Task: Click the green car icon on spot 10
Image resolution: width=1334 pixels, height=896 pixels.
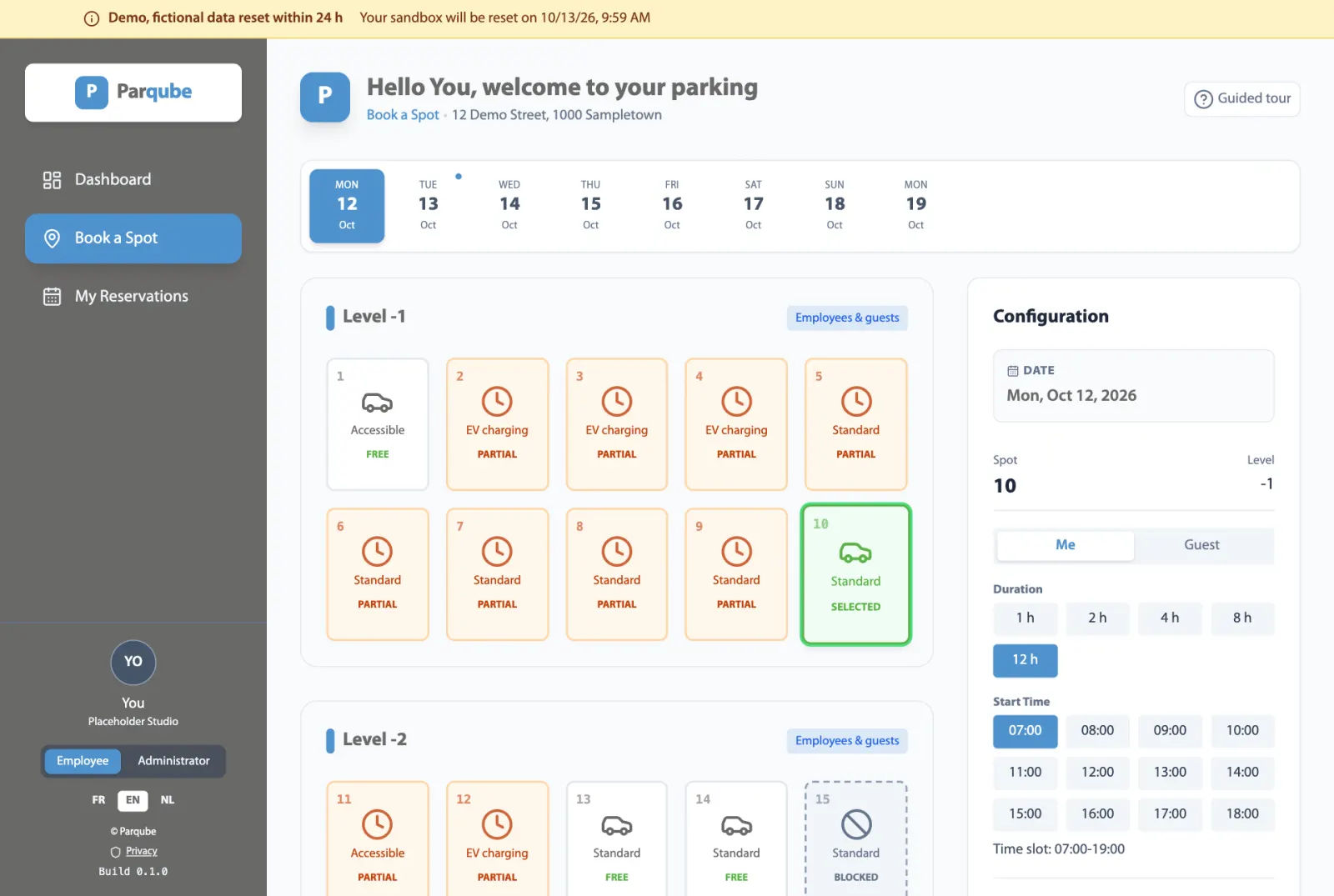Action: point(855,553)
